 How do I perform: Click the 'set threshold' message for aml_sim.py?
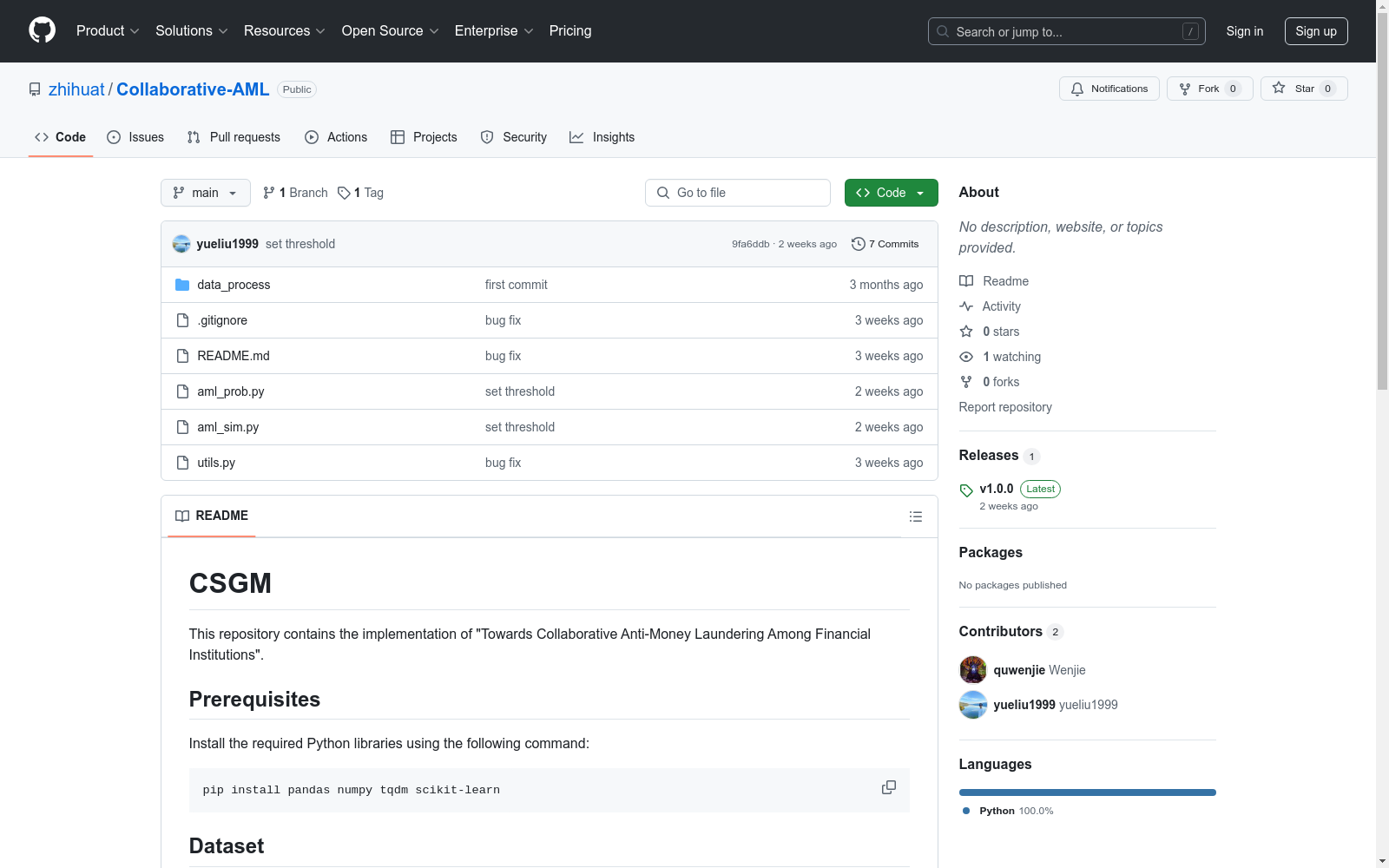click(520, 427)
